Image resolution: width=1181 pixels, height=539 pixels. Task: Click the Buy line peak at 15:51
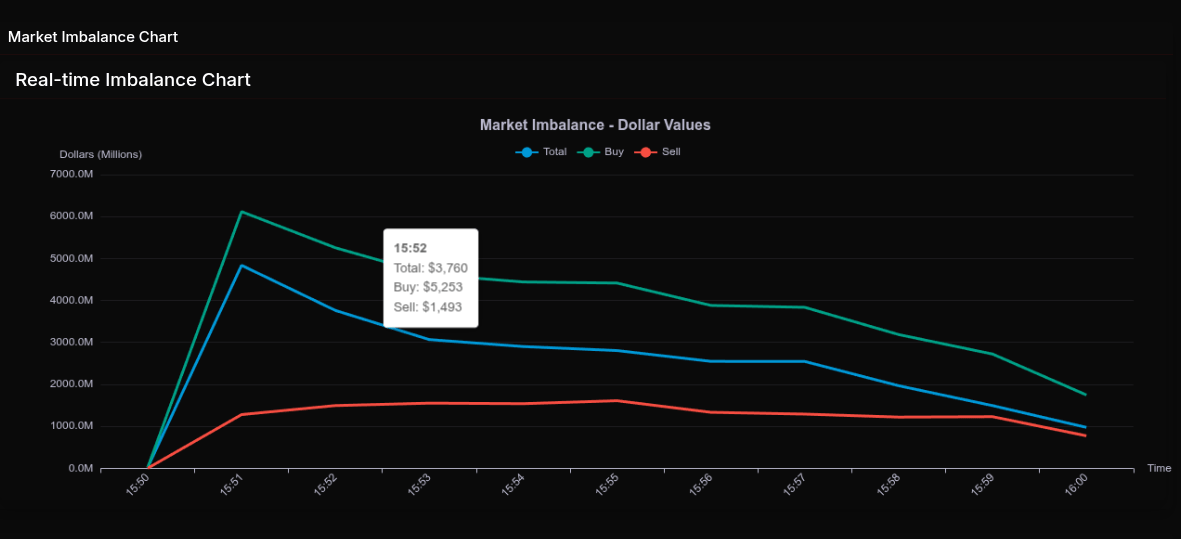pos(242,212)
